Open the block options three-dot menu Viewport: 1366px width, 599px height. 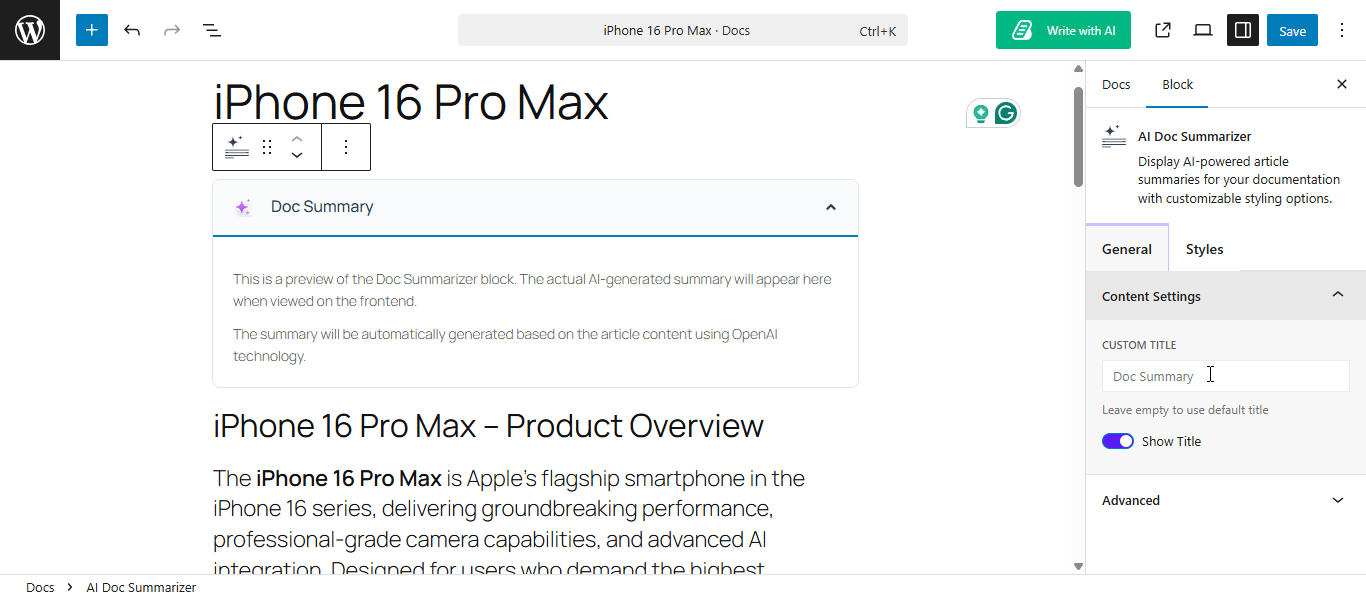(346, 146)
